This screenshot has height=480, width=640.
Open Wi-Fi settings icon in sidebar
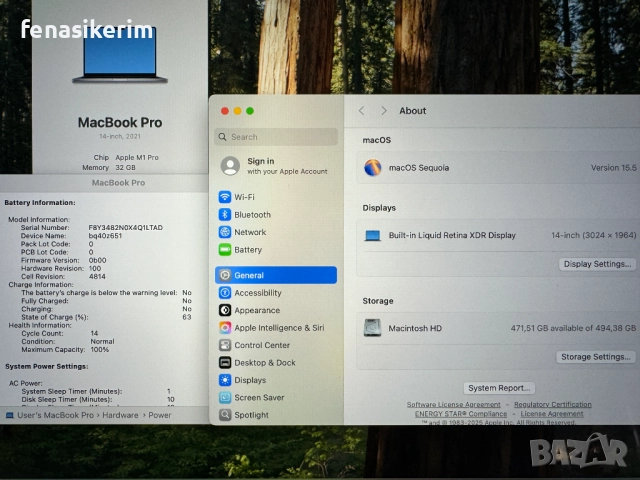point(224,197)
